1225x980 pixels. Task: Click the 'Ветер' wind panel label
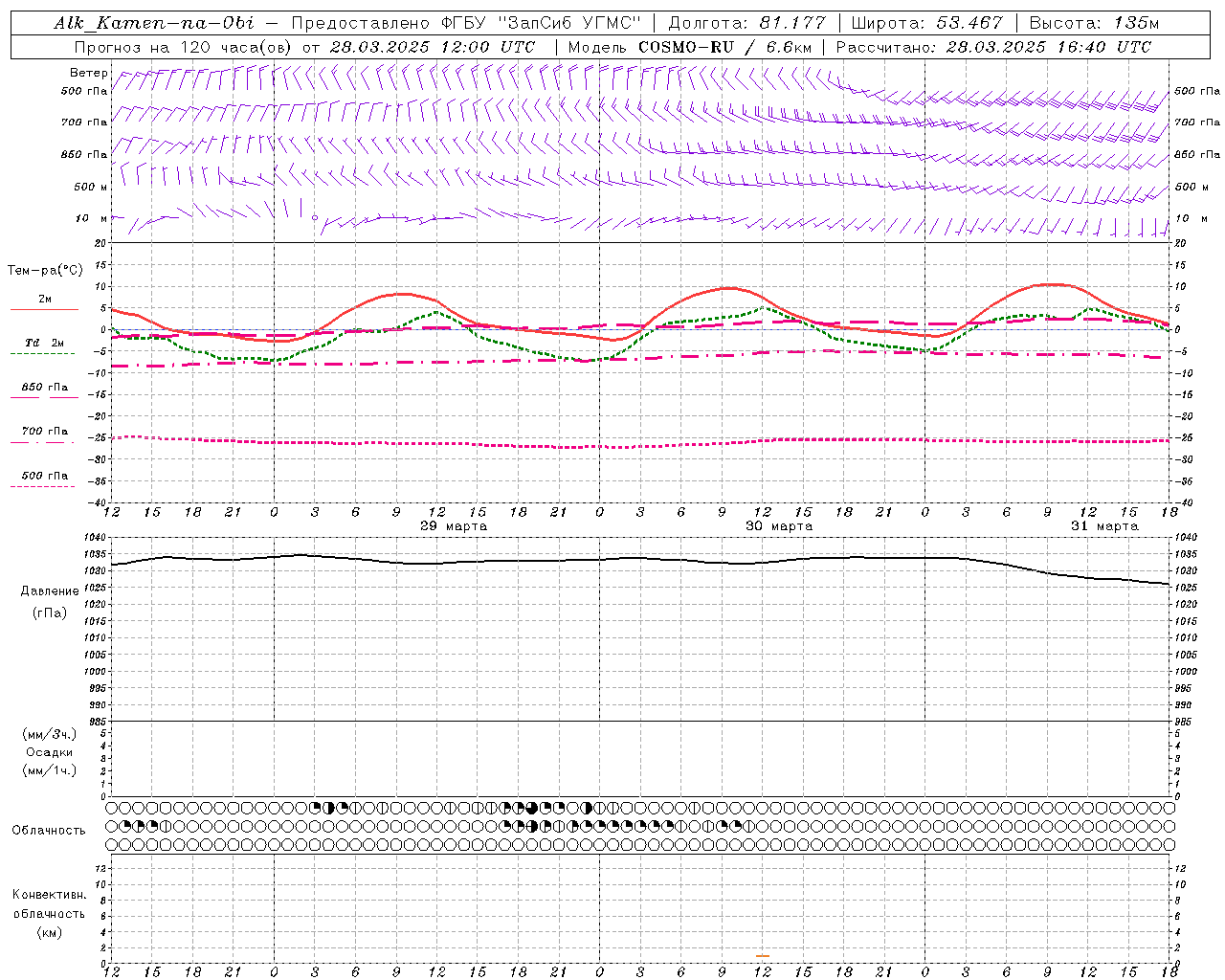point(89,73)
